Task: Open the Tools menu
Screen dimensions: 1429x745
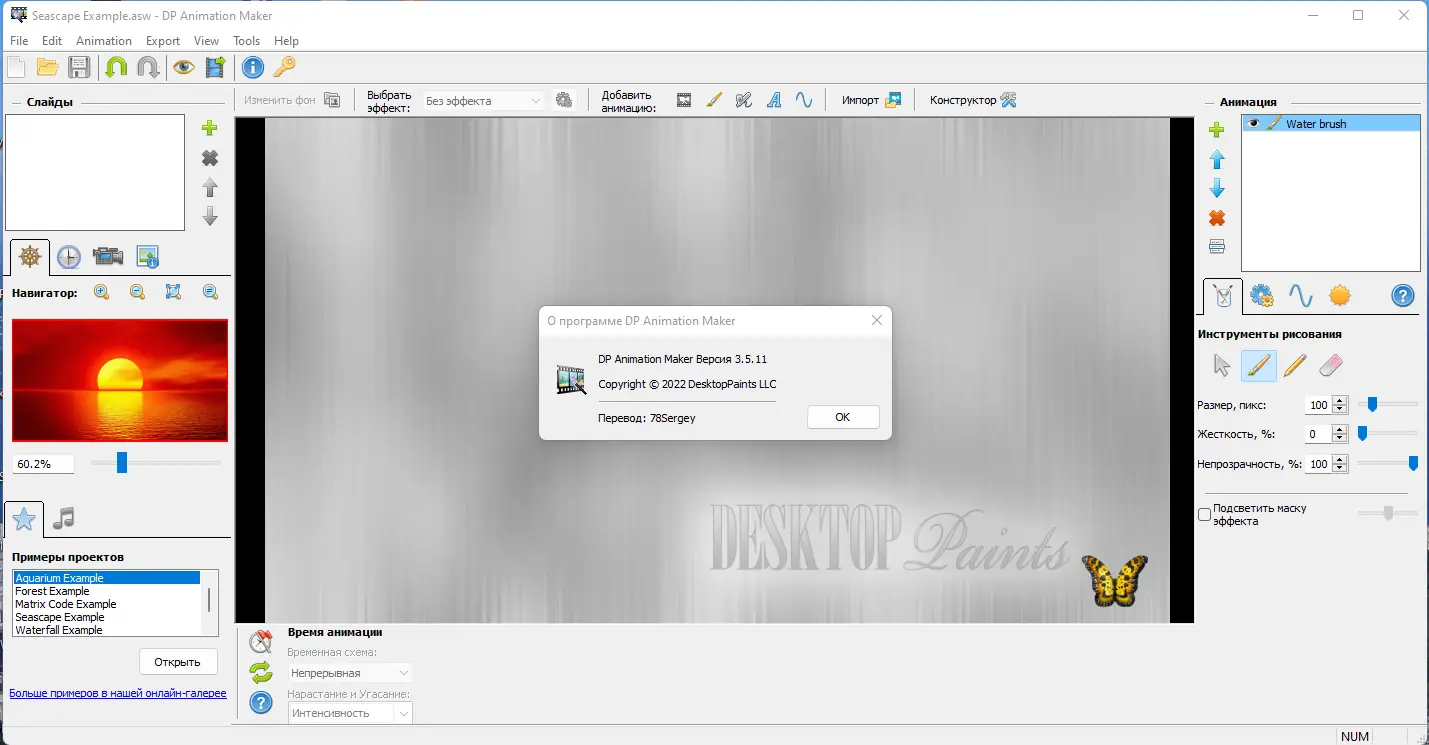Action: pyautogui.click(x=246, y=41)
